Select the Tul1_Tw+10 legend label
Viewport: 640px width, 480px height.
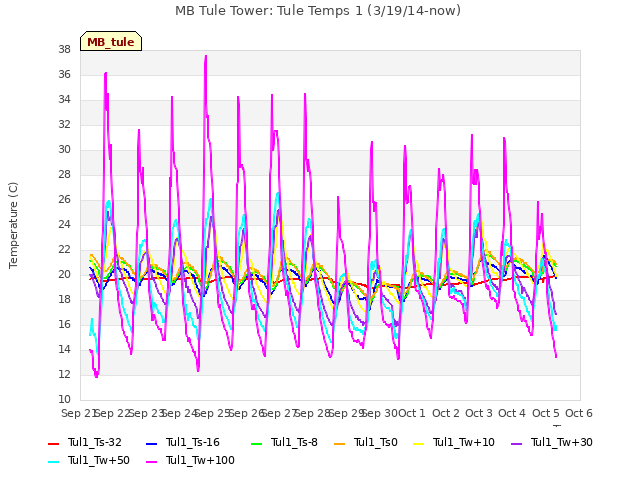(x=464, y=442)
